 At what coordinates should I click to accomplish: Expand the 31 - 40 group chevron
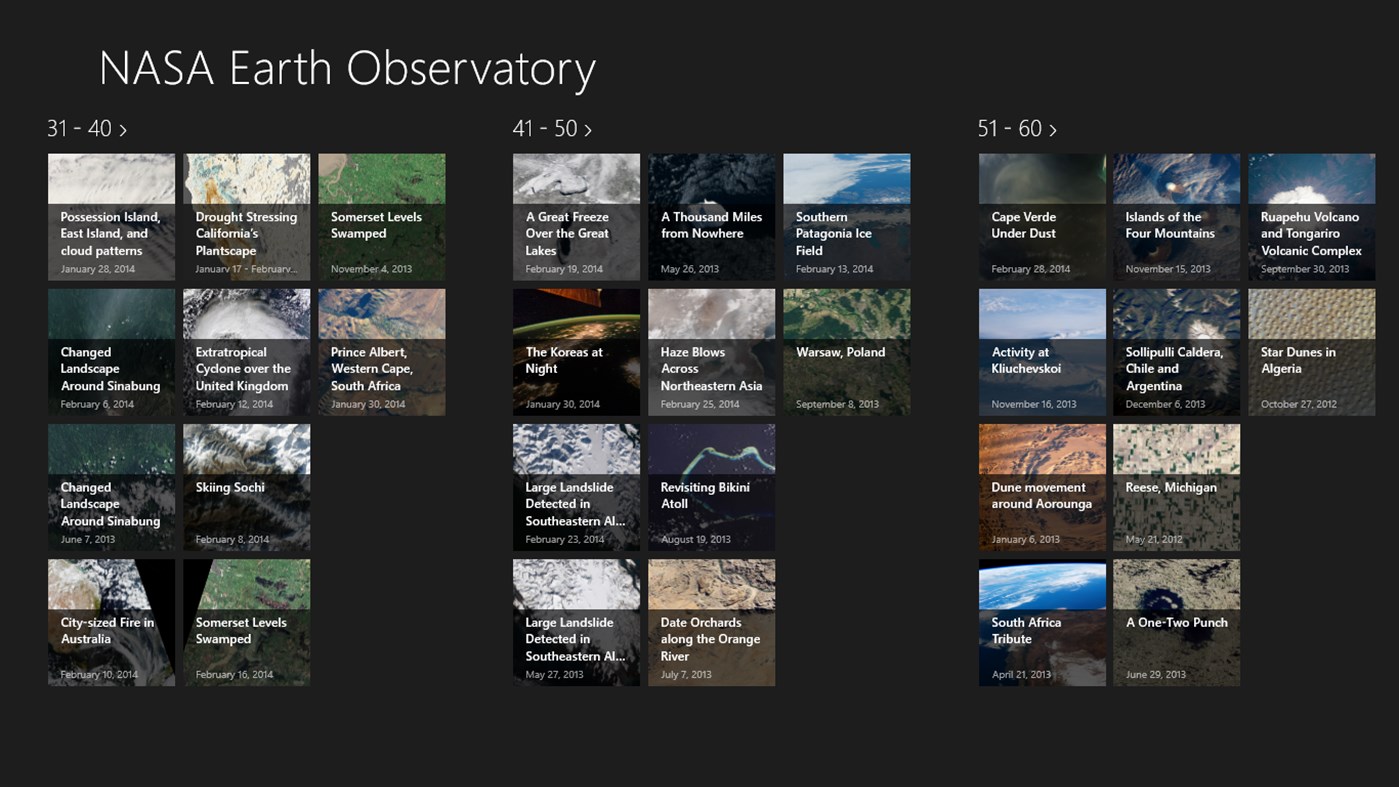(x=123, y=129)
